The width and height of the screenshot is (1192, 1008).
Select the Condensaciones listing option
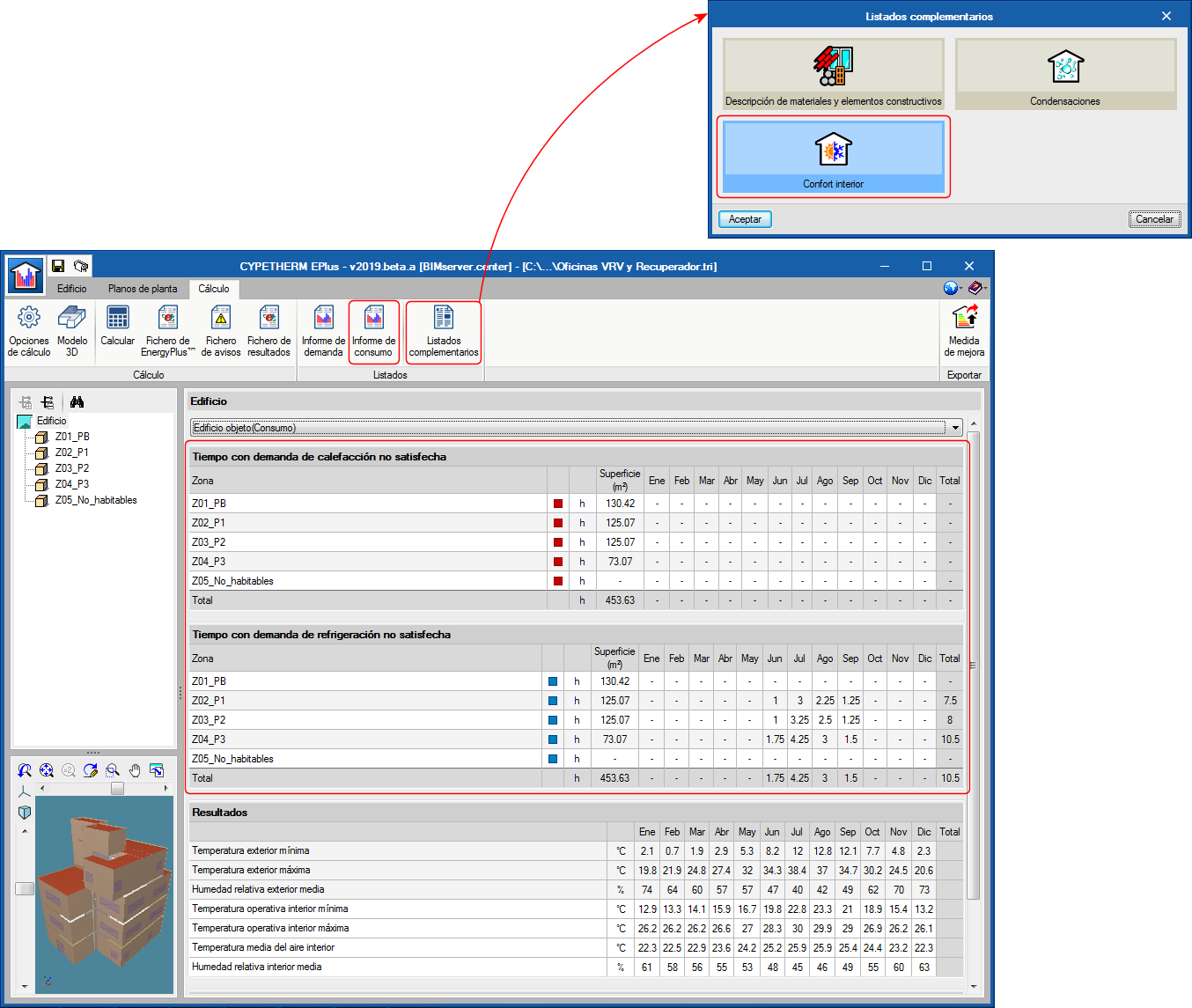coord(1065,74)
